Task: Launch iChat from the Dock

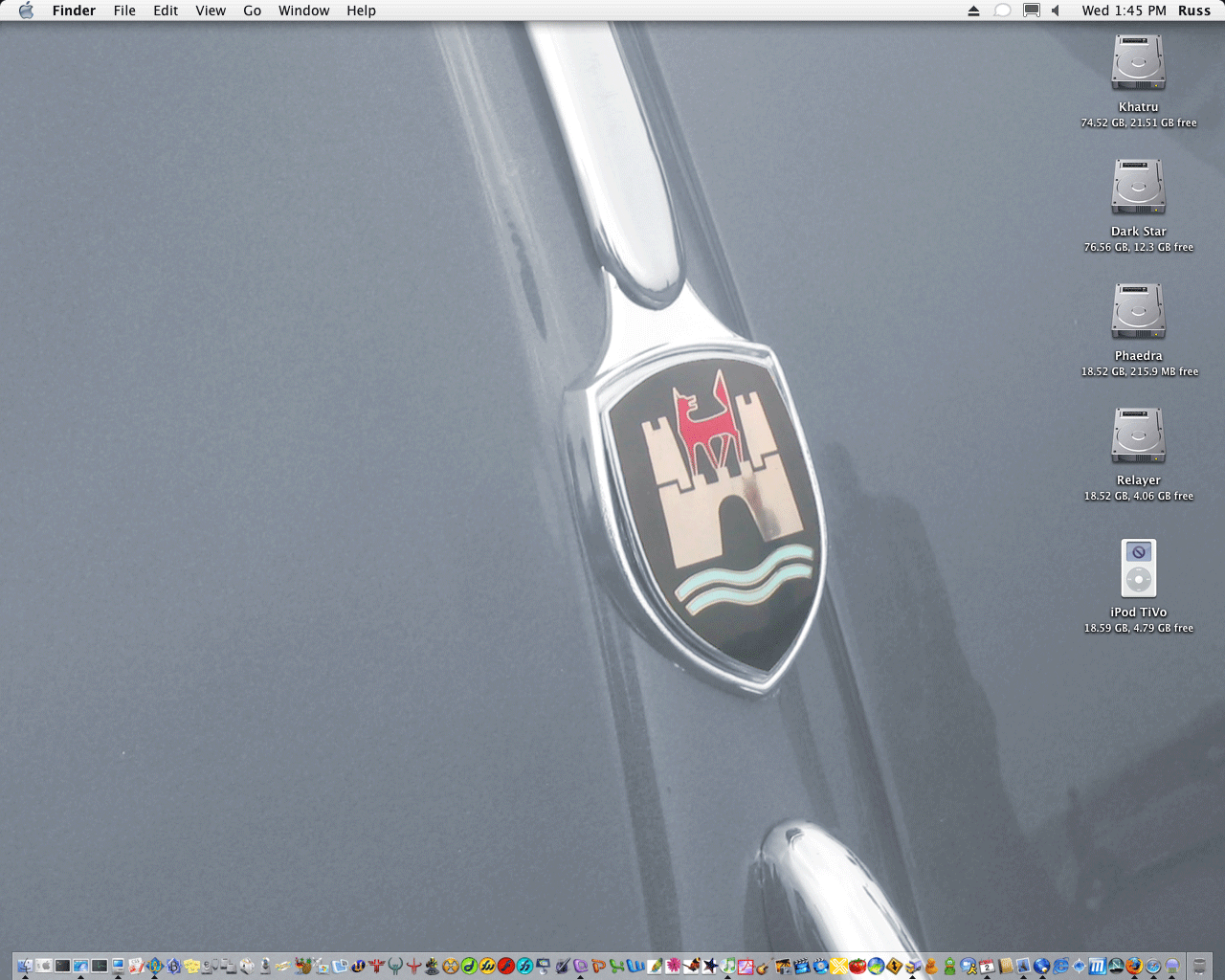Action: [968, 966]
